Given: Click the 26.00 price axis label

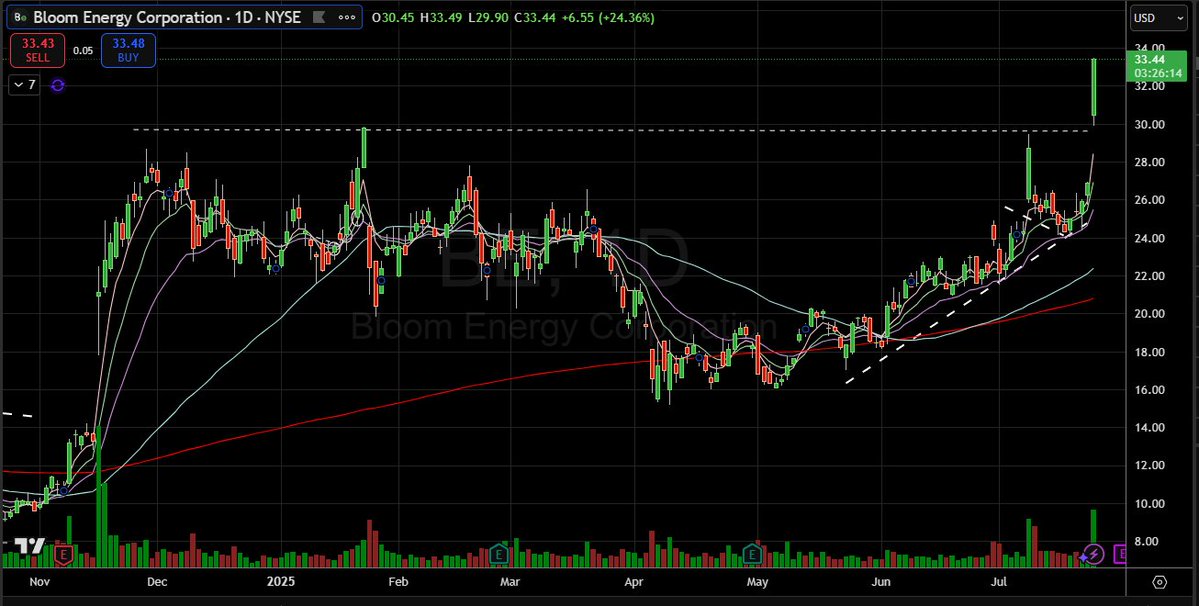Looking at the screenshot, I should 1149,200.
